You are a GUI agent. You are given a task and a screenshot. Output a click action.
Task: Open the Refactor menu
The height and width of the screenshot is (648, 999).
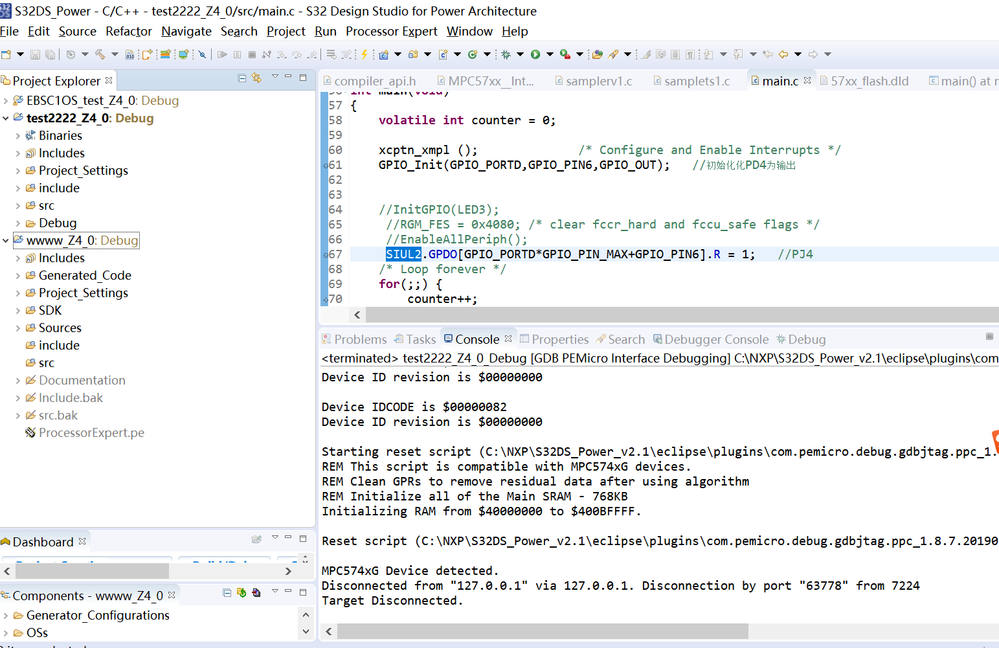click(129, 31)
